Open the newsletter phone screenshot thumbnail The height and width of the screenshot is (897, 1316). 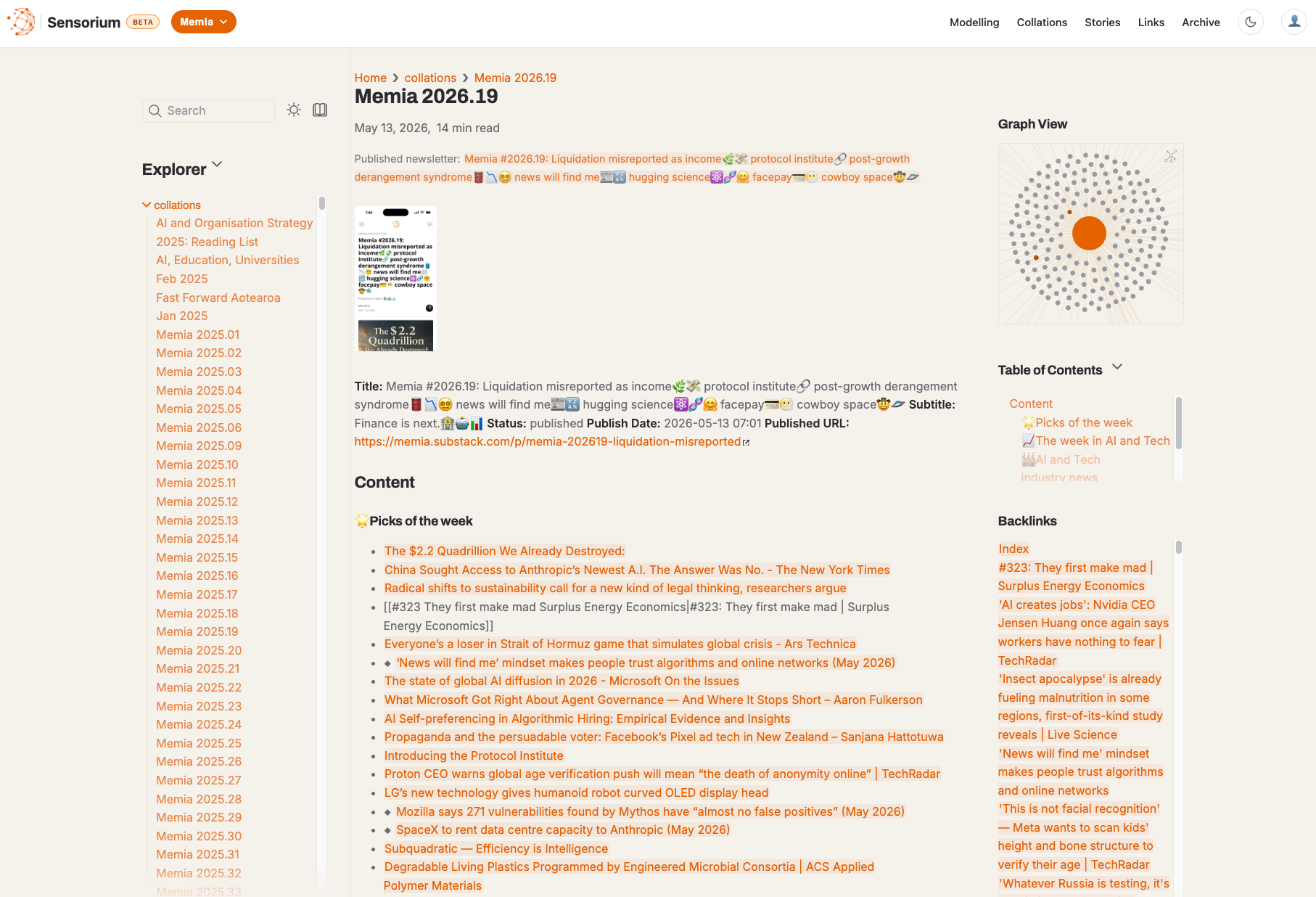pyautogui.click(x=395, y=279)
